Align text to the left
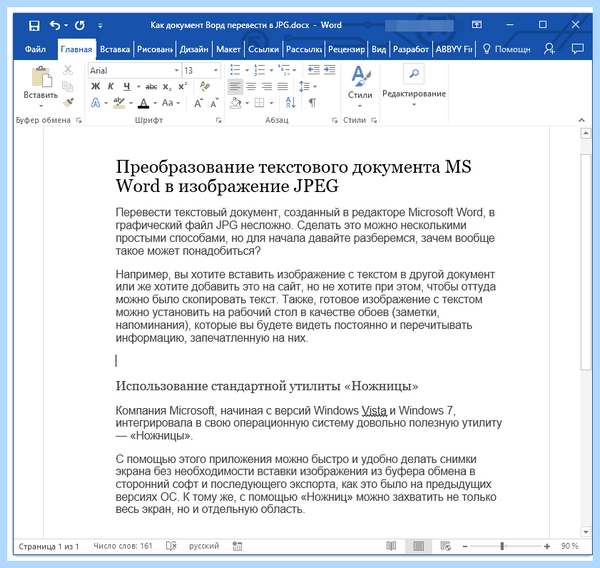Screen dimensions: 600x568 point(235,87)
